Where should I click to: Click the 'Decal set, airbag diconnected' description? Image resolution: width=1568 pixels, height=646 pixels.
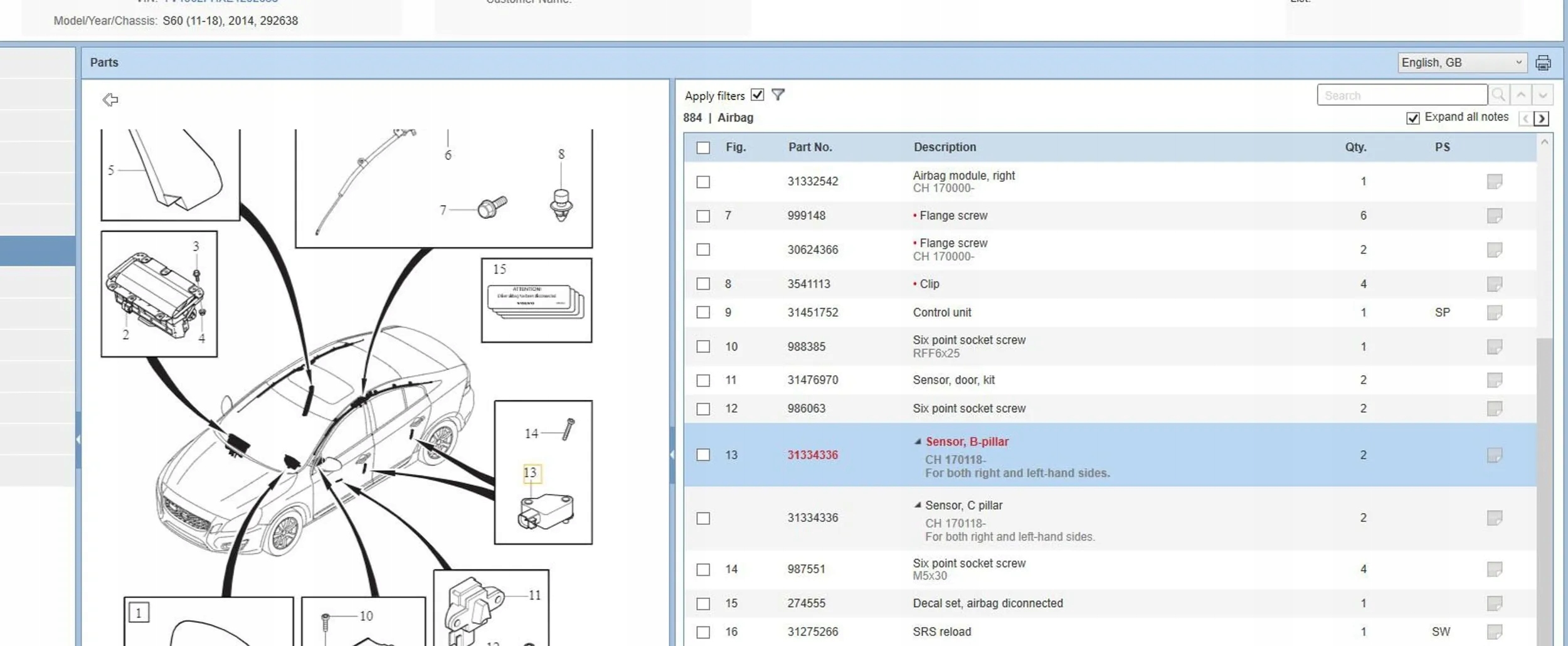(x=988, y=603)
